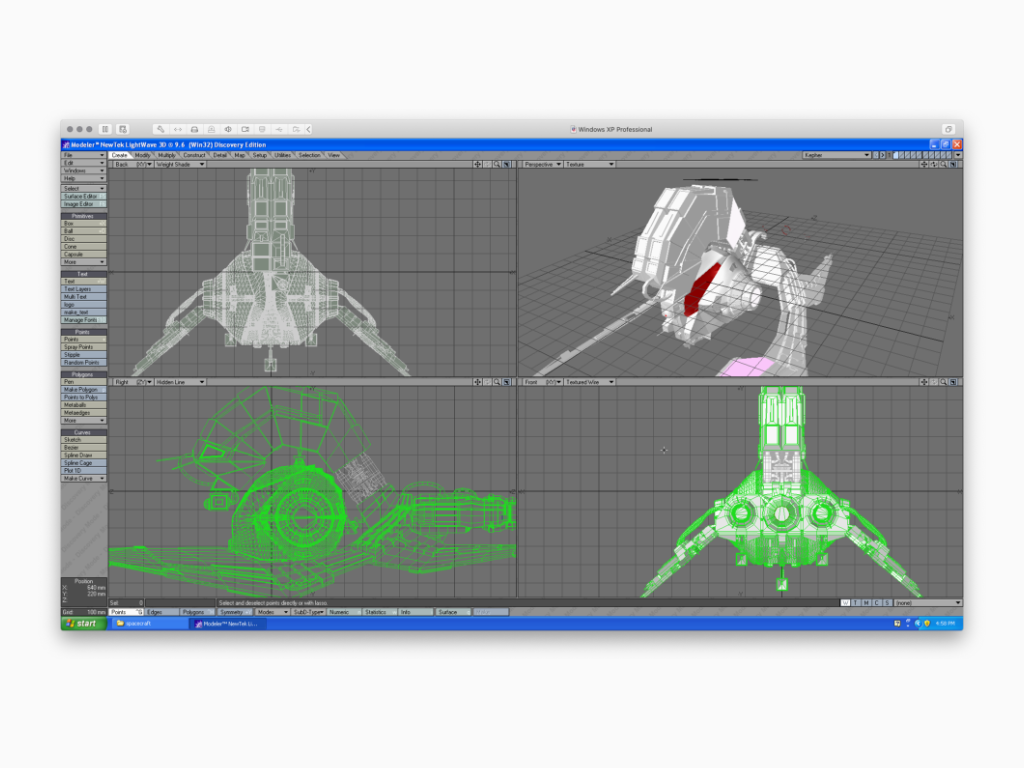Click the Make Polygon button
This screenshot has height=768, width=1024.
pyautogui.click(x=84, y=390)
